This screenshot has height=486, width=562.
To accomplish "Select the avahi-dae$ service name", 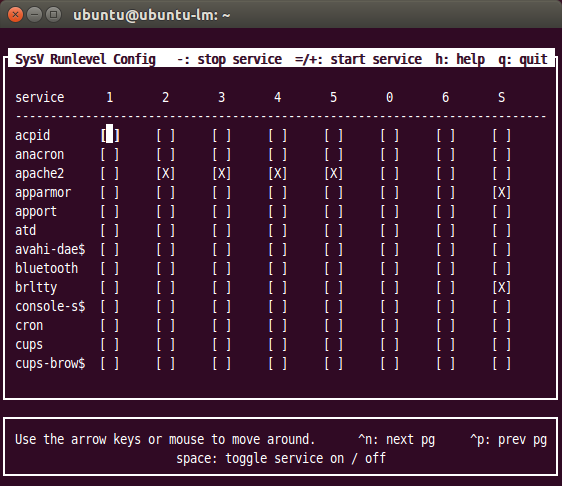I will [x=50, y=249].
